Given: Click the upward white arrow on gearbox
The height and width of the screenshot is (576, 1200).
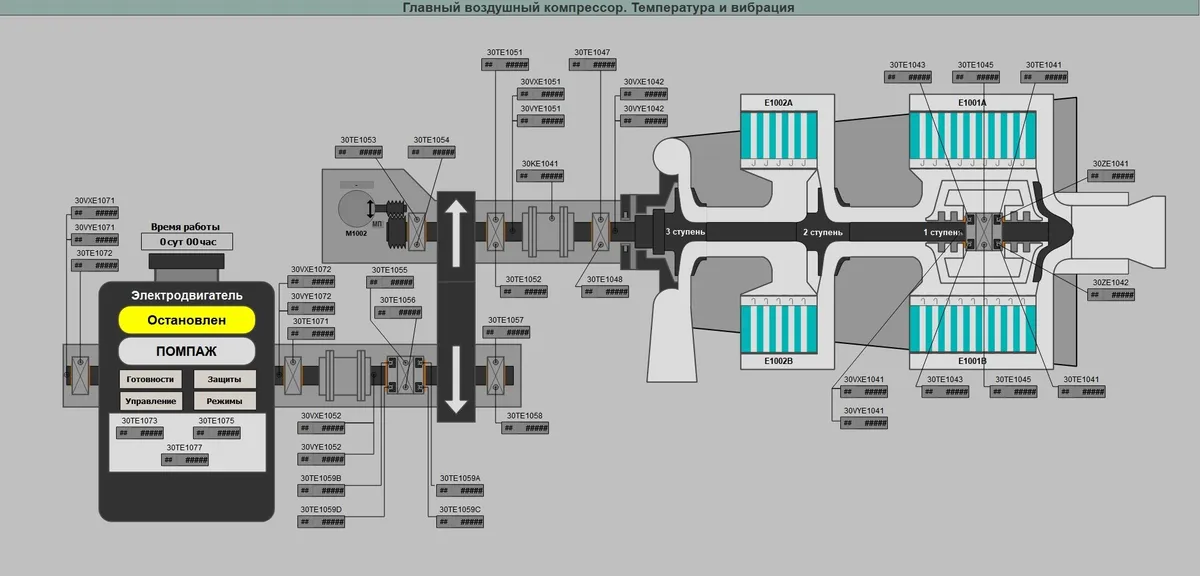Looking at the screenshot, I should tap(456, 232).
